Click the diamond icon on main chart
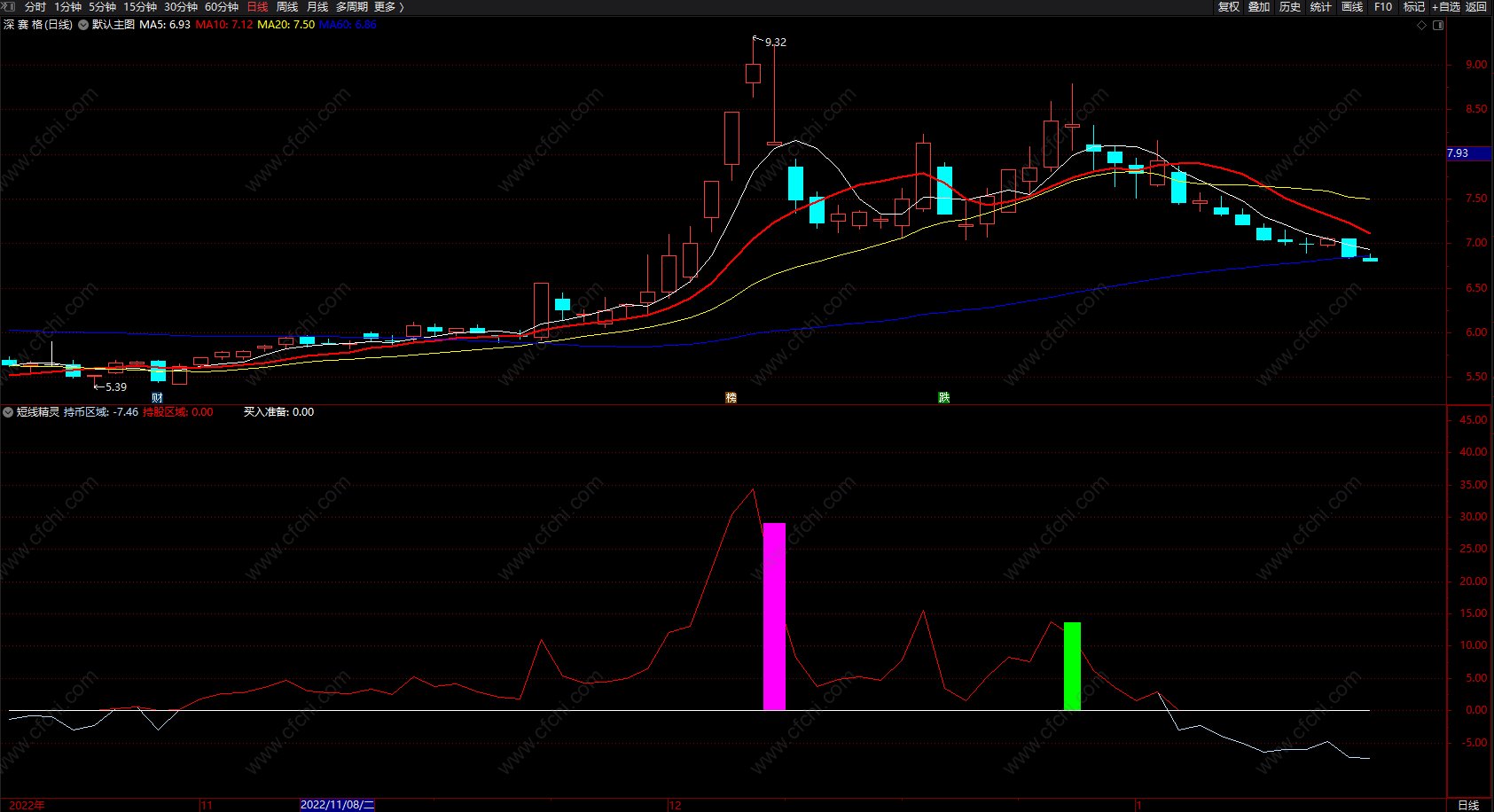The width and height of the screenshot is (1494, 812). click(x=1422, y=25)
